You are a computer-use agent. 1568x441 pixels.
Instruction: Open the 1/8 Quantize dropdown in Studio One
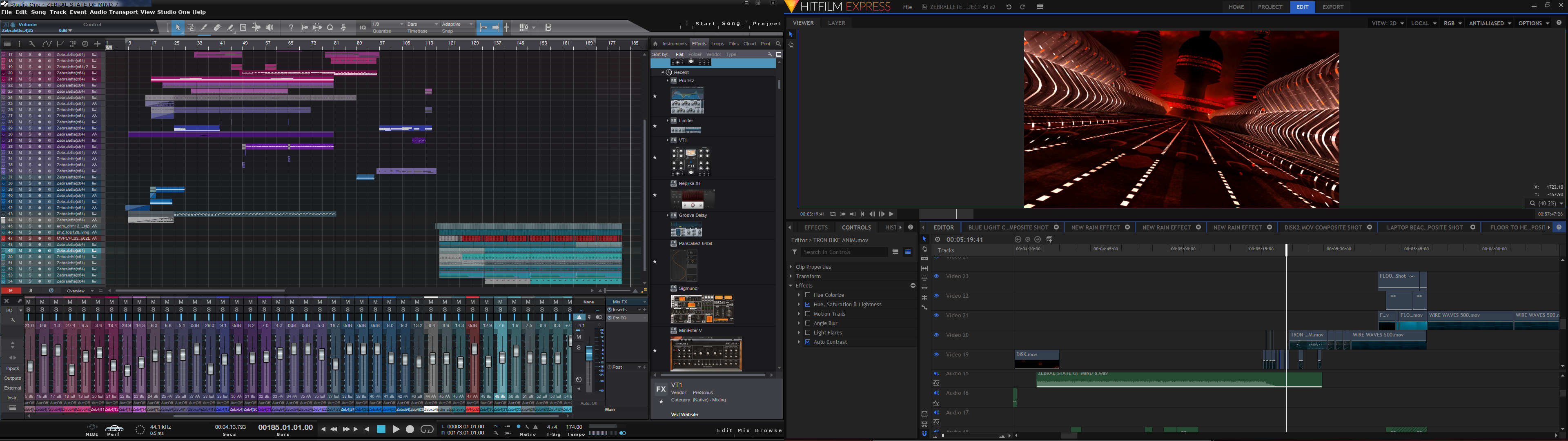click(x=387, y=24)
